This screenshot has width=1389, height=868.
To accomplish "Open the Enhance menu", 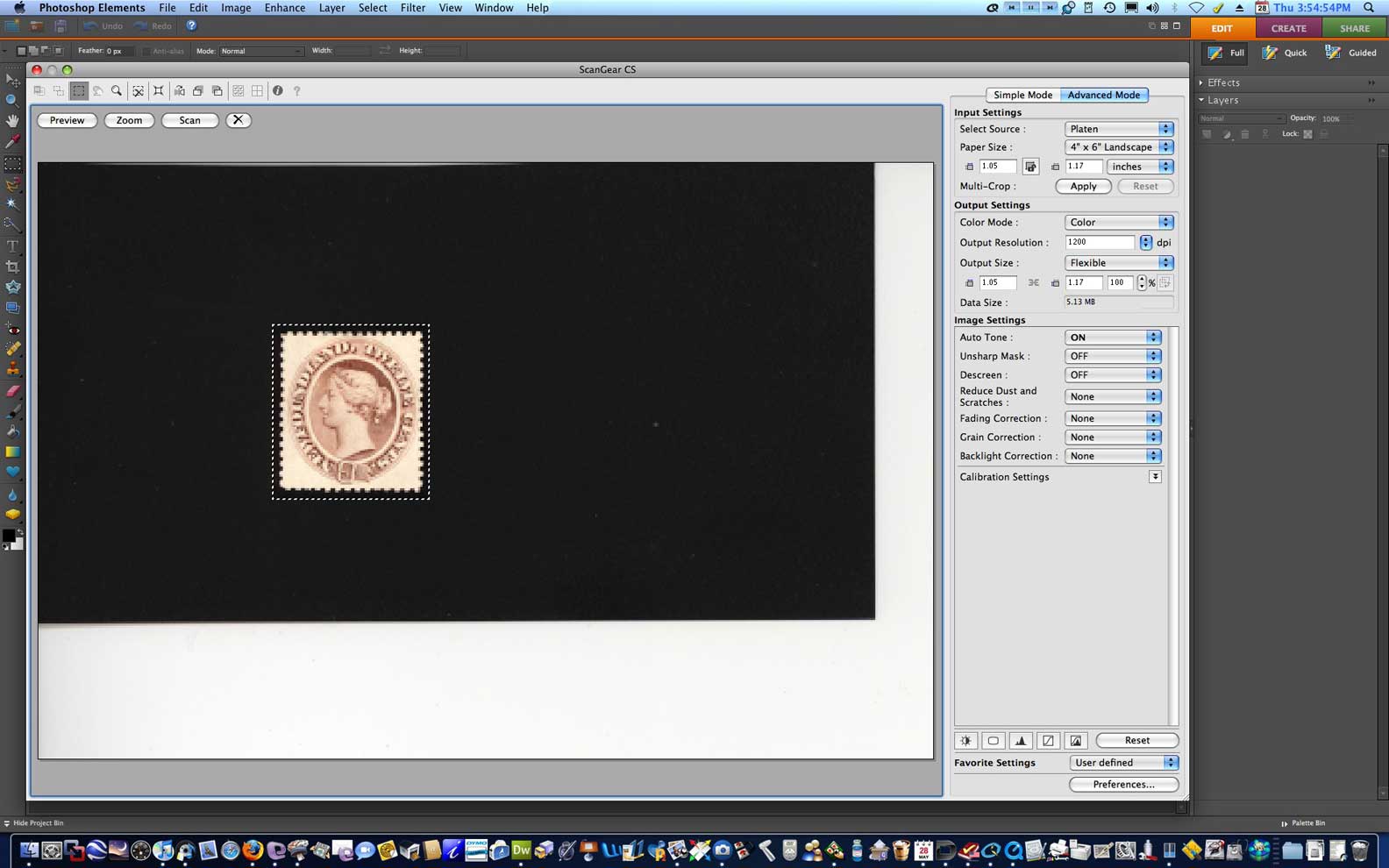I will (284, 8).
